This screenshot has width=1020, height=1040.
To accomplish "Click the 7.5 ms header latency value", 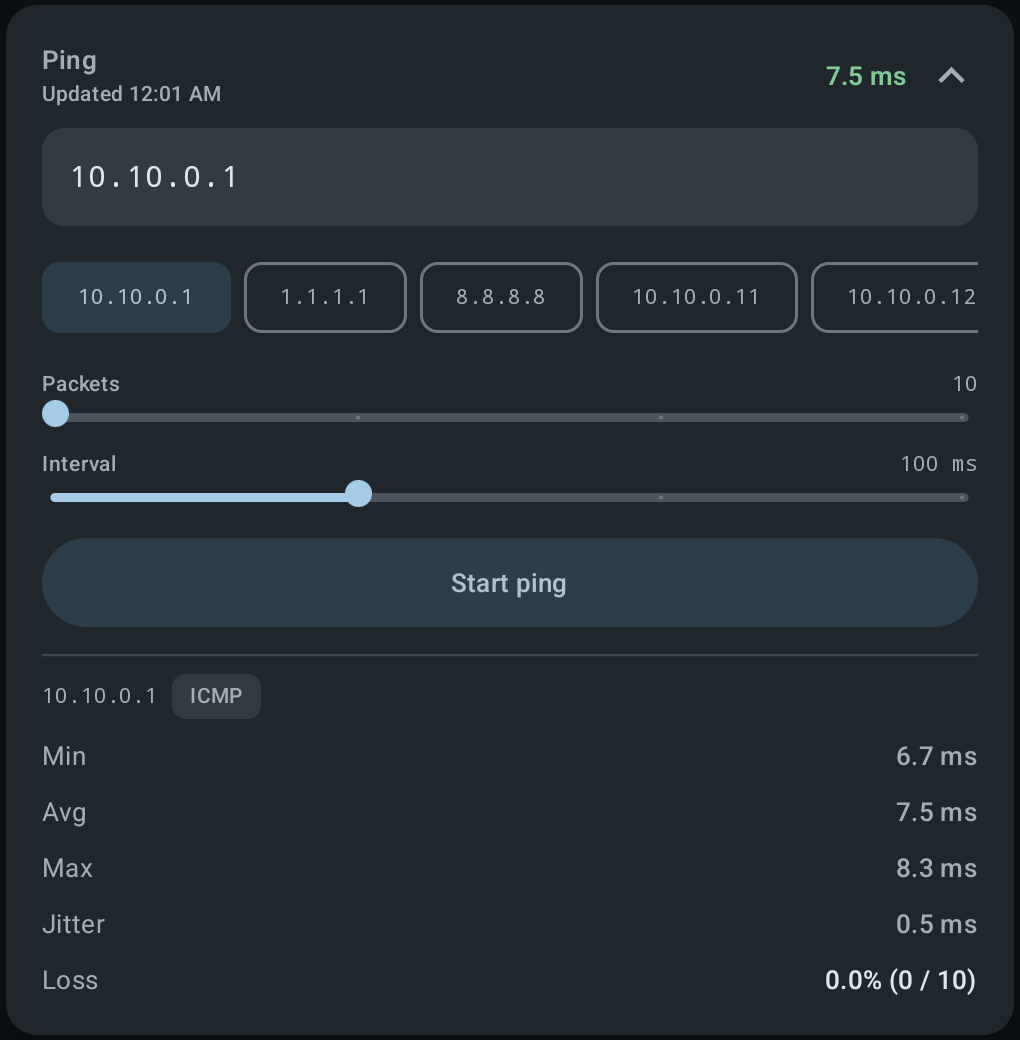I will 865,76.
